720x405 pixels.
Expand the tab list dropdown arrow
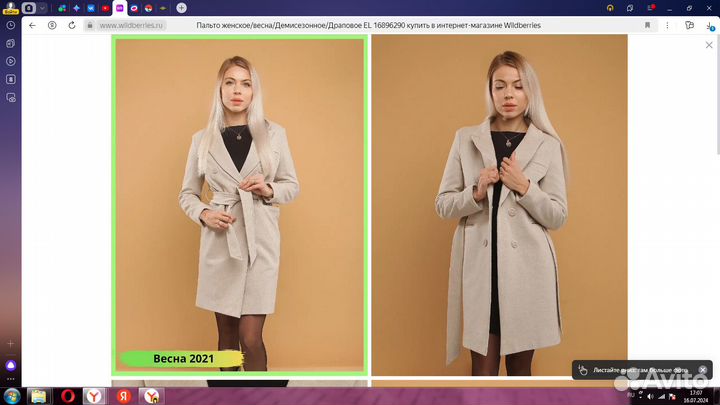(x=42, y=8)
